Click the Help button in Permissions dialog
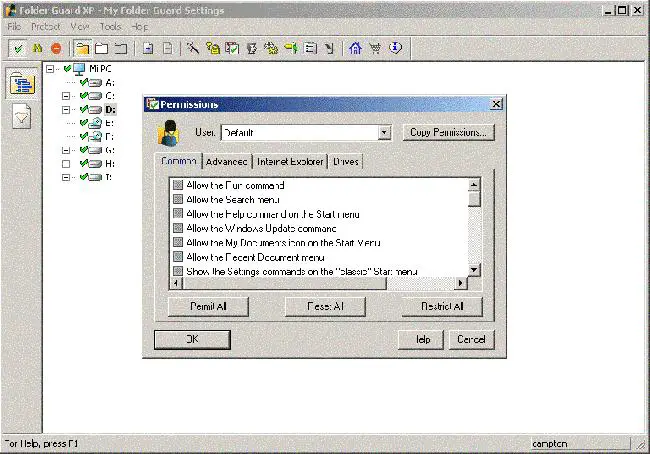Image resolution: width=650 pixels, height=454 pixels. pyautogui.click(x=421, y=340)
